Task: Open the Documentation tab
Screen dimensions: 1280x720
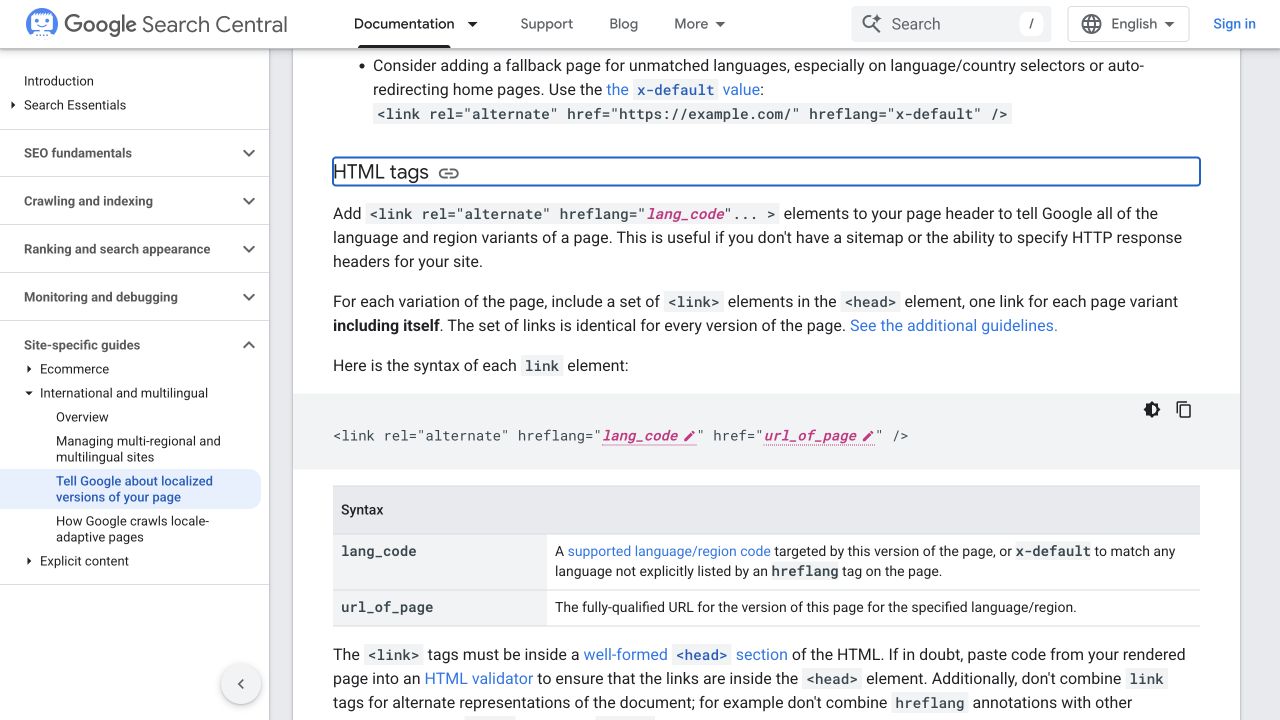Action: (404, 24)
